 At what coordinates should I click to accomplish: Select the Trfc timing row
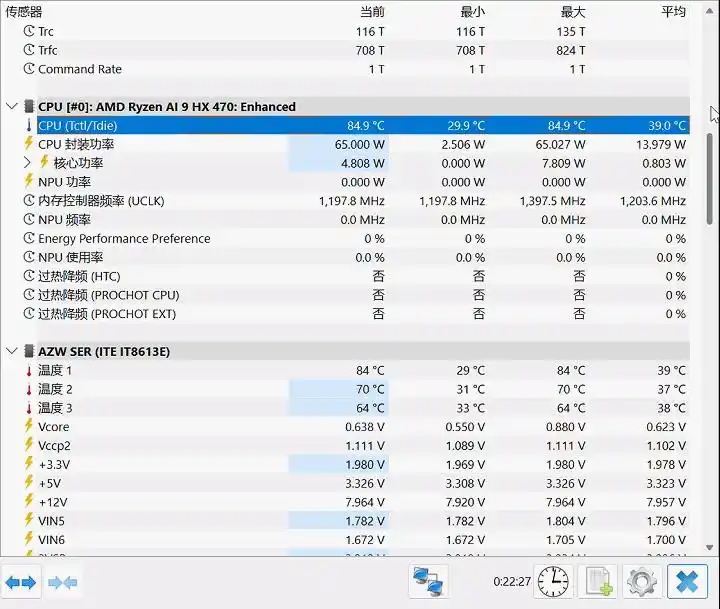click(363, 50)
